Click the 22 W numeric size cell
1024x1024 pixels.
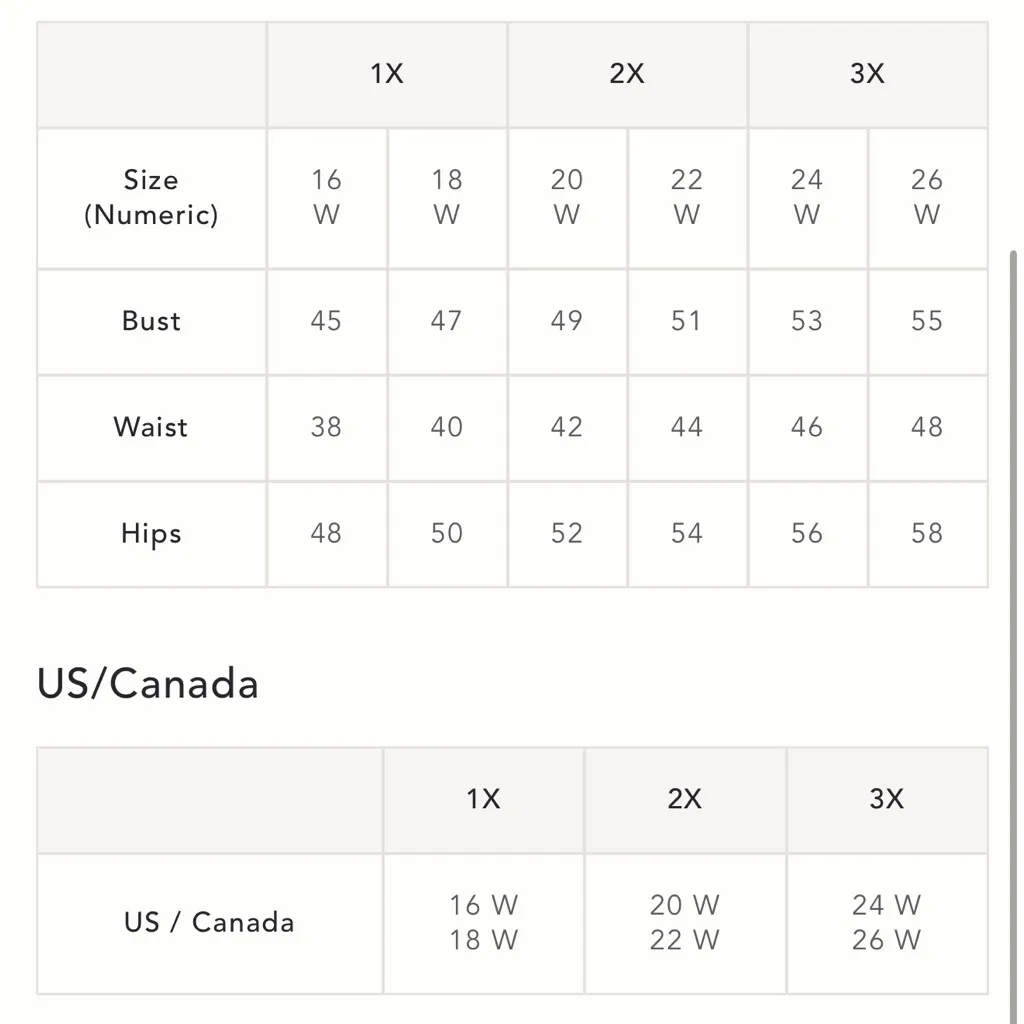(x=687, y=197)
